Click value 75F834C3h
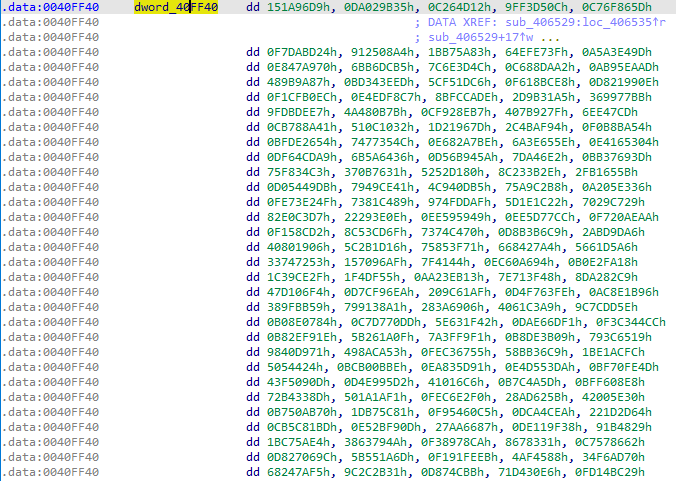The height and width of the screenshot is (481, 676). pos(298,172)
